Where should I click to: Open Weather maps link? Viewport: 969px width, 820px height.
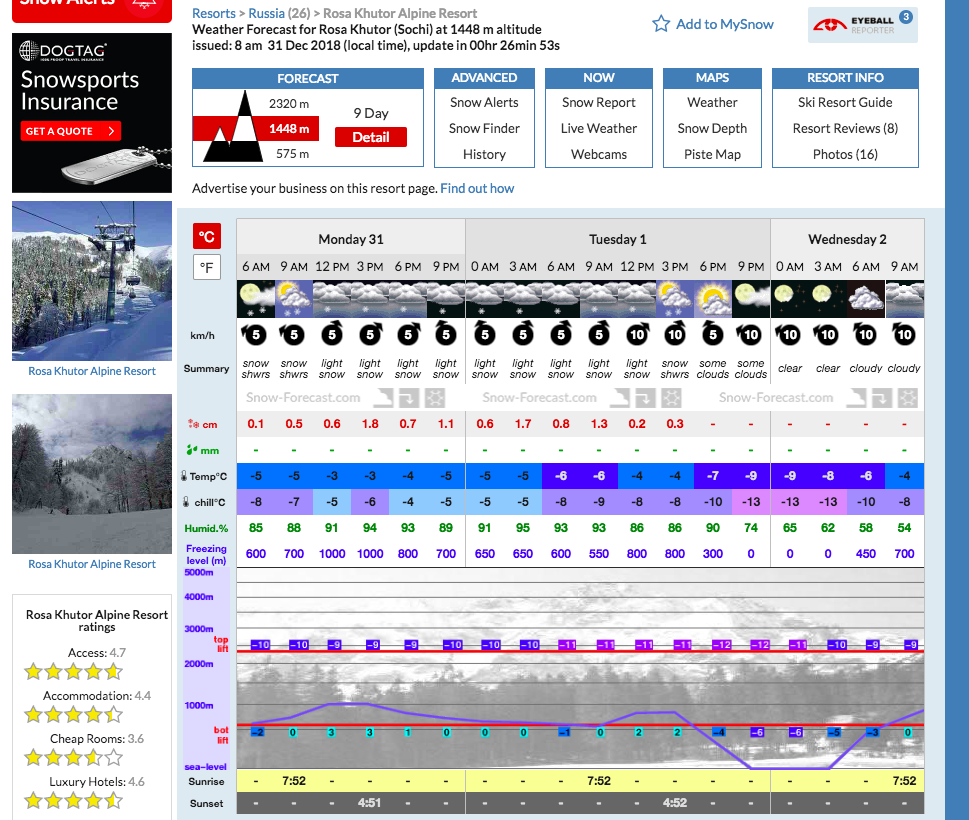[x=713, y=103]
